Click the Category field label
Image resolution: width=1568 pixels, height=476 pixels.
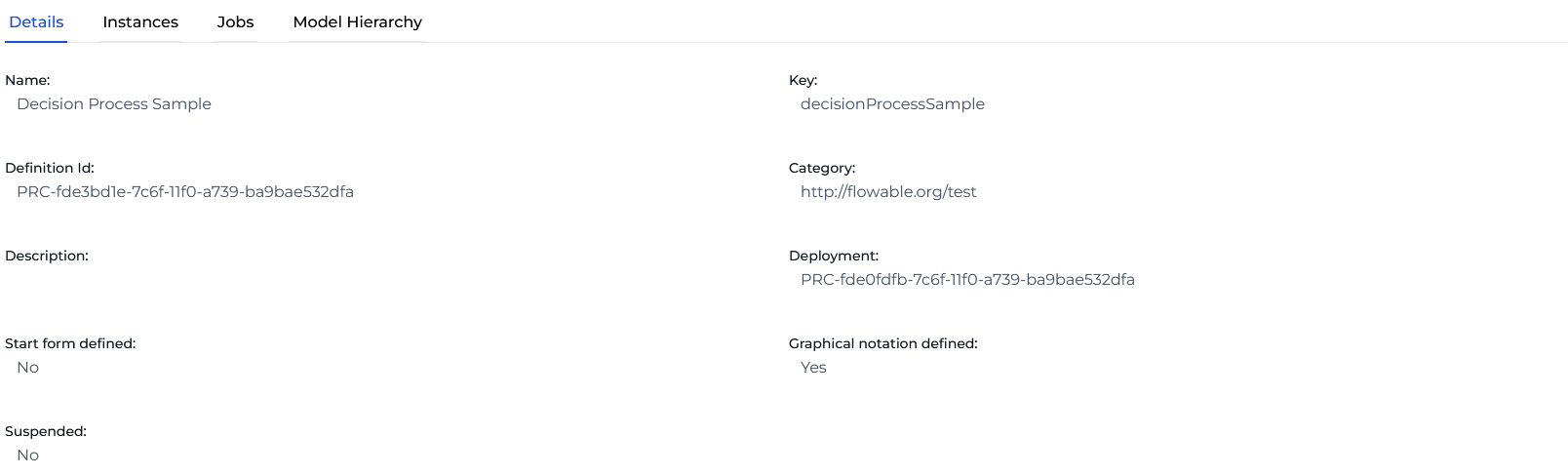coord(821,168)
